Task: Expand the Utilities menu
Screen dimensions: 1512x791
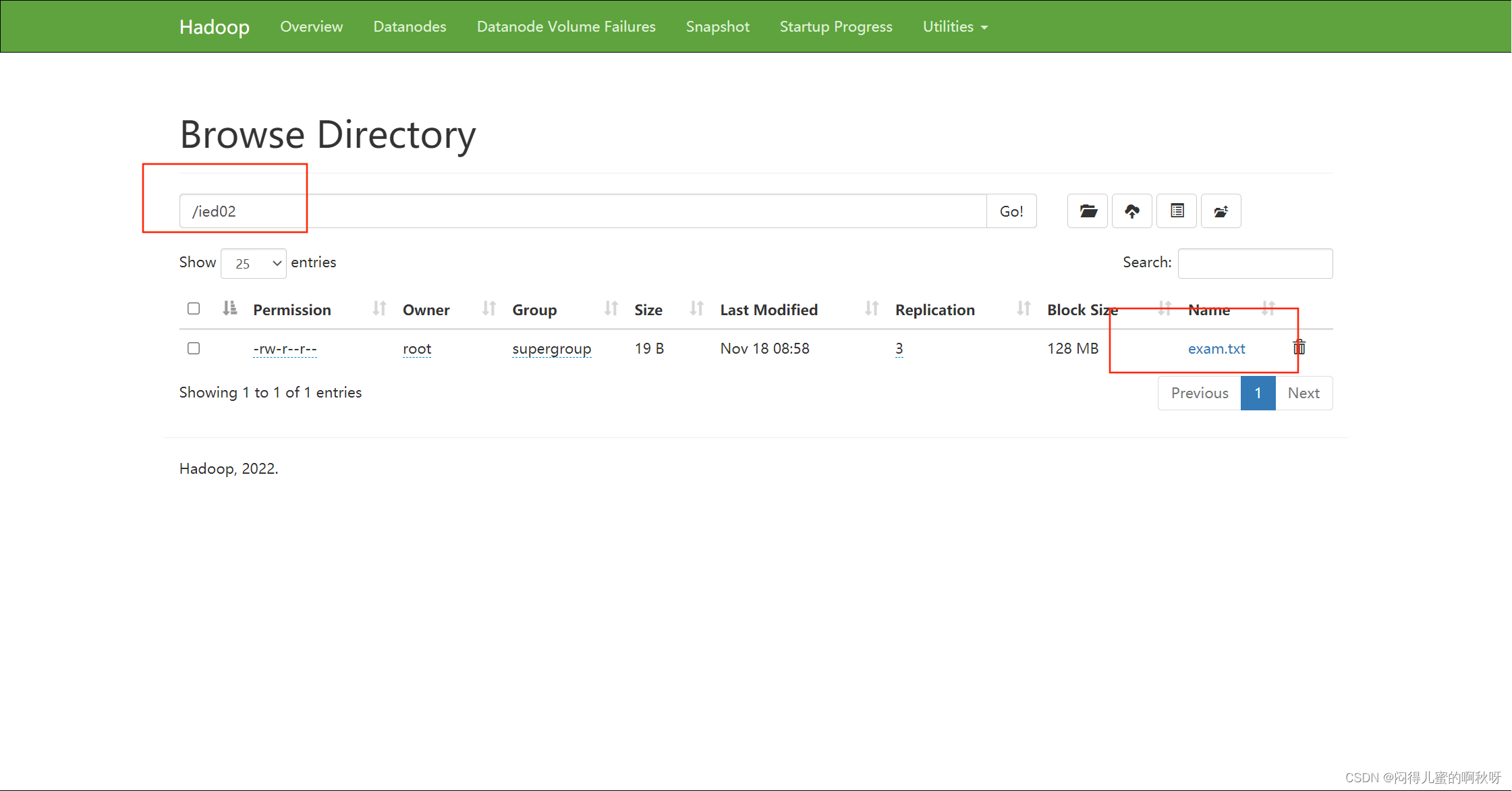Action: click(x=955, y=26)
